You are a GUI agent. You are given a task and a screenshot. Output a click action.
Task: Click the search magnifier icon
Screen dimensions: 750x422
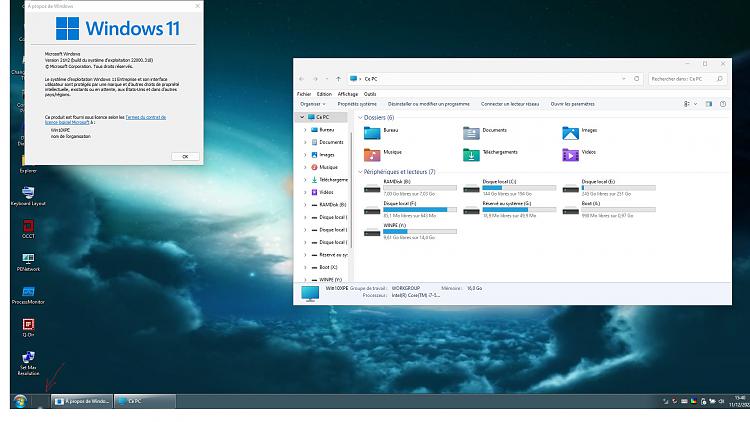[x=719, y=78]
